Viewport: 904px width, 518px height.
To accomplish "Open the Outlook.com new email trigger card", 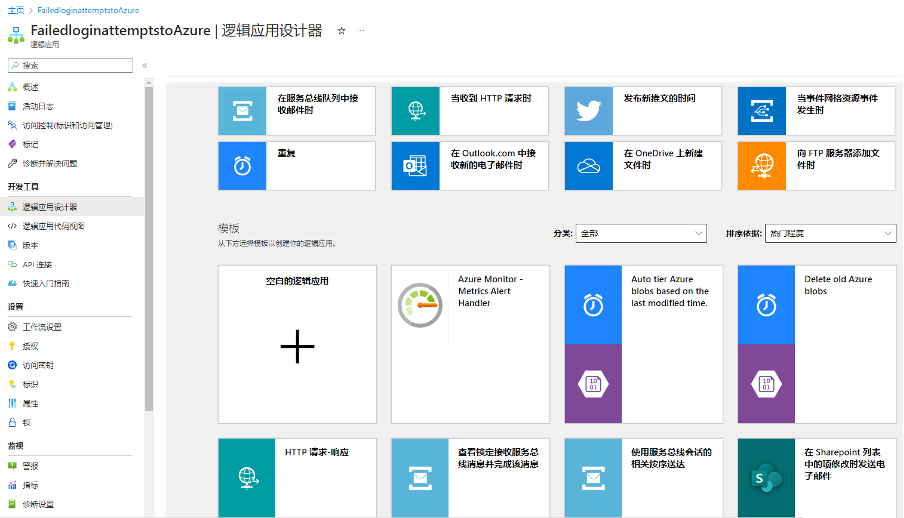I will click(470, 166).
